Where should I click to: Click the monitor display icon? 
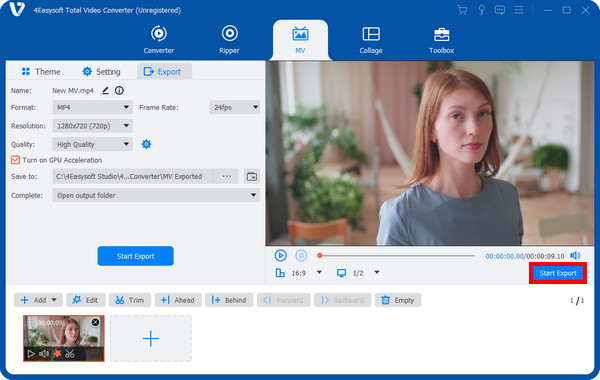[341, 273]
